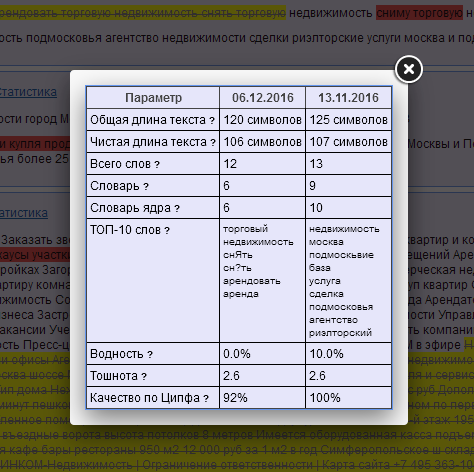Show help for Качество по Ципфа
This screenshot has height=472, width=474.
click(206, 399)
